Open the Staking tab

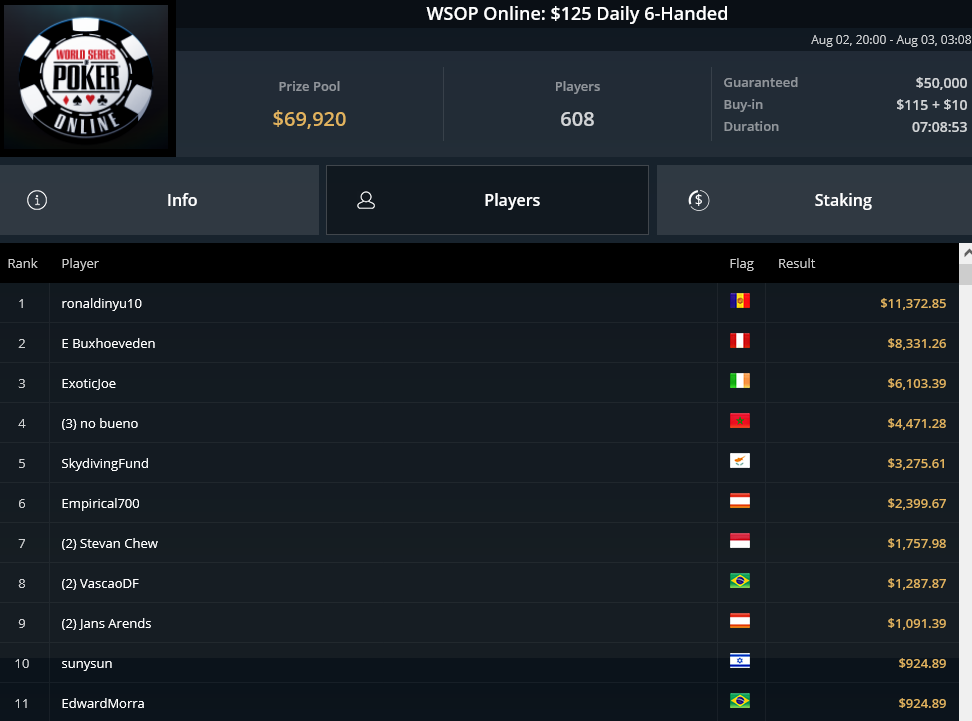pyautogui.click(x=815, y=200)
